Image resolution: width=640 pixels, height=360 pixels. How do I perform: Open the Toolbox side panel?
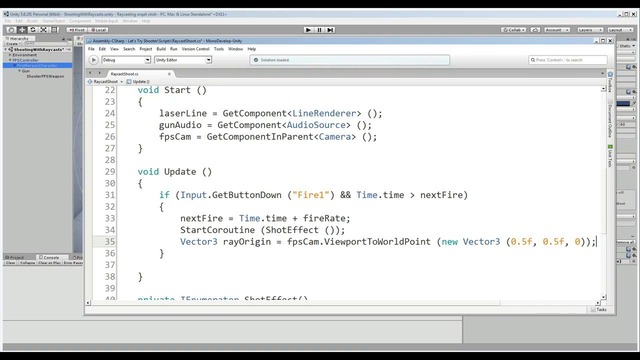pyautogui.click(x=610, y=82)
